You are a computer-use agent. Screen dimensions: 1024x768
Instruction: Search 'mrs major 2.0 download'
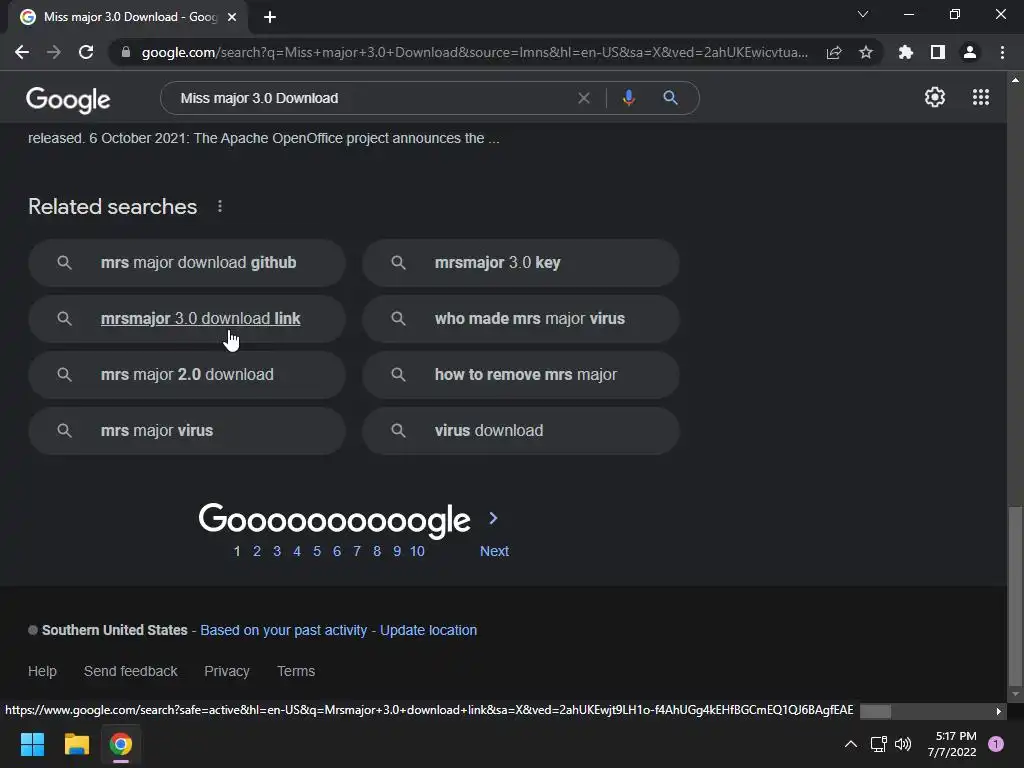pyautogui.click(x=187, y=375)
